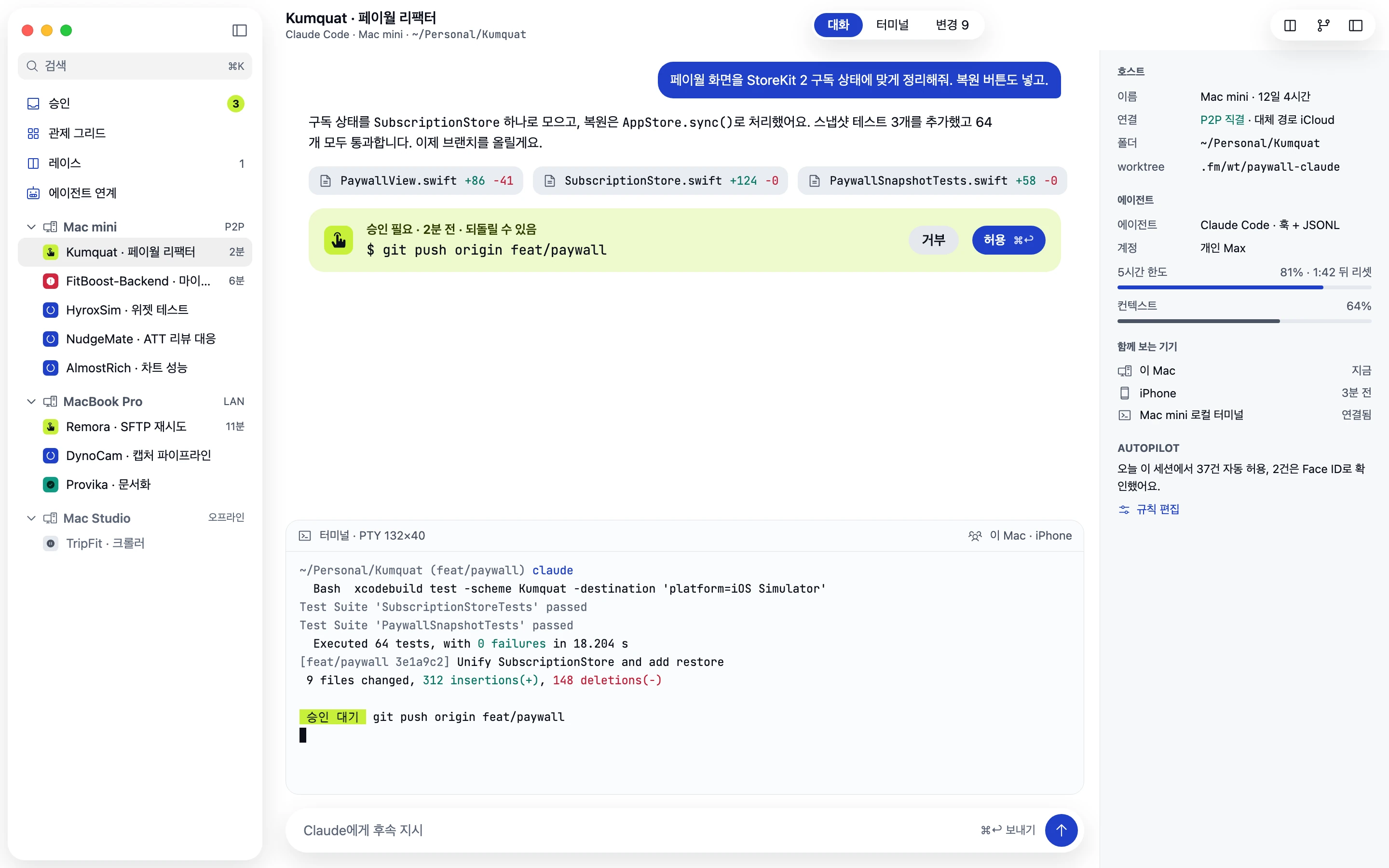Collapse the MacBook Pro host group

(x=31, y=401)
